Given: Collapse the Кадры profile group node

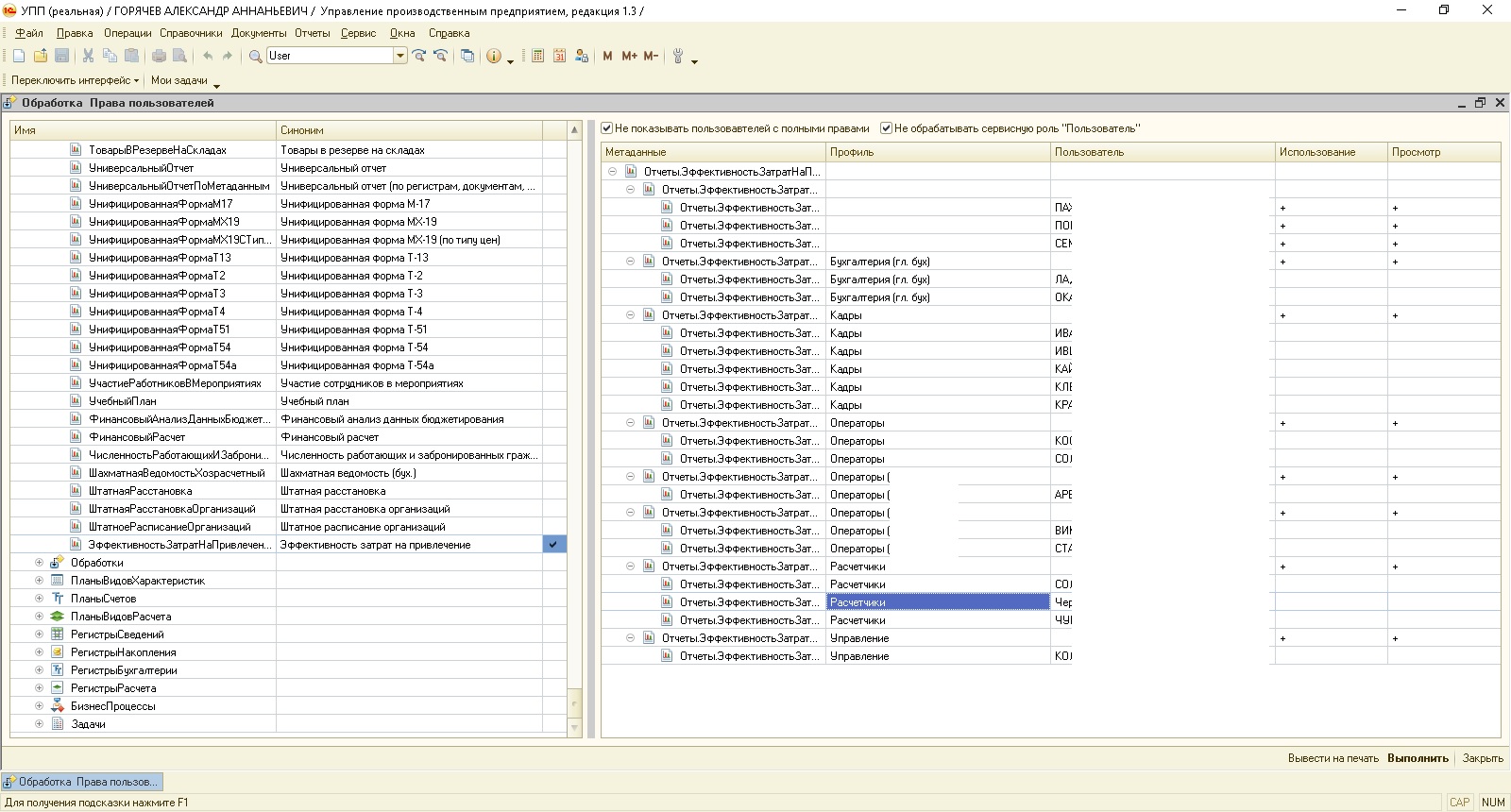Looking at the screenshot, I should [630, 315].
